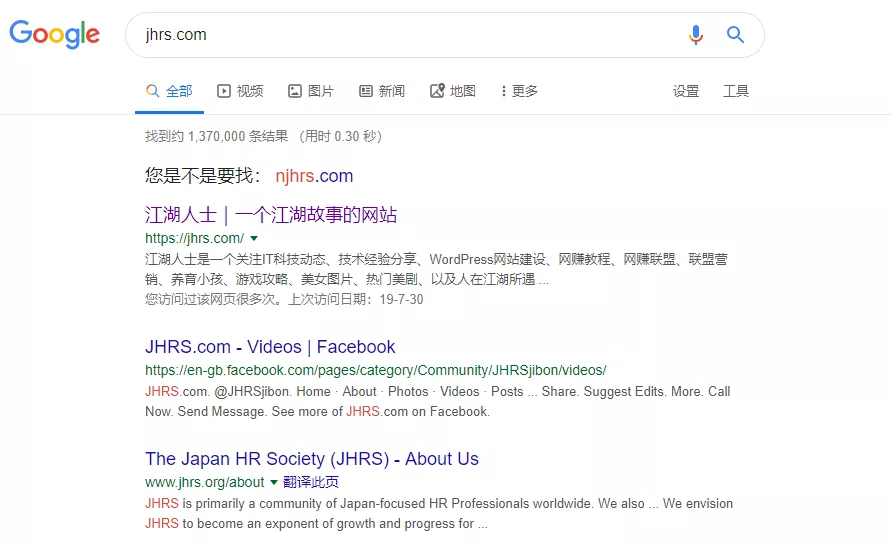
Task: Click the 找到约 1,370,000 条结果 result count
Action: (217, 137)
